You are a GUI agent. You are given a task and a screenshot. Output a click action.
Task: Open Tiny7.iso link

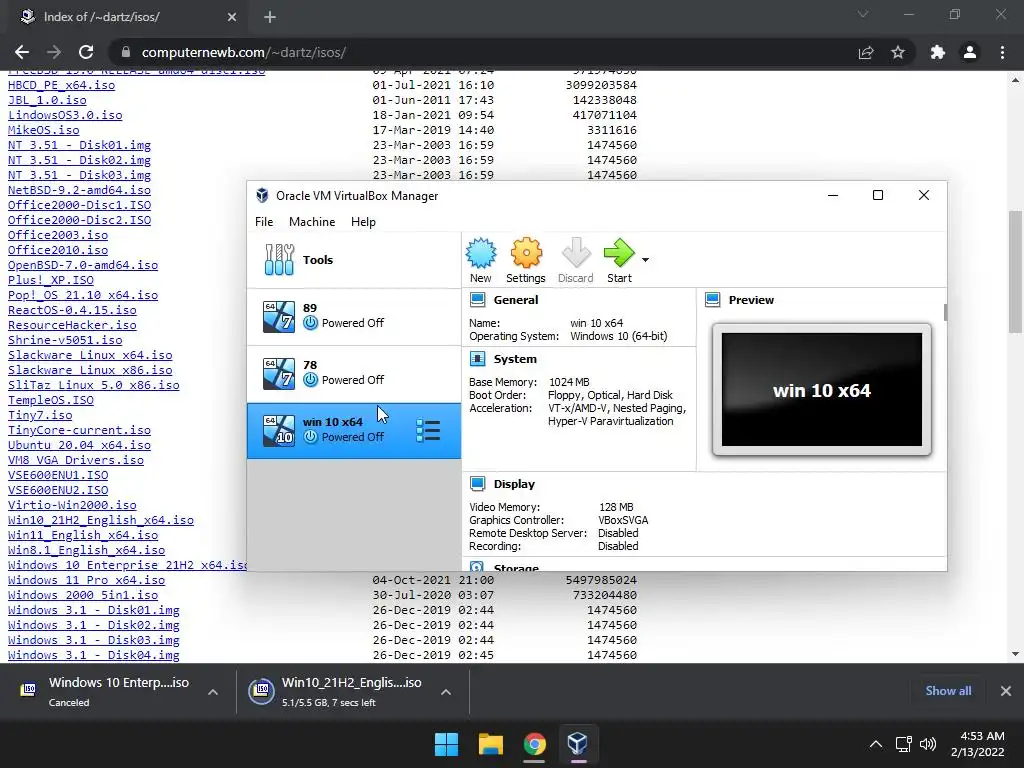point(40,415)
